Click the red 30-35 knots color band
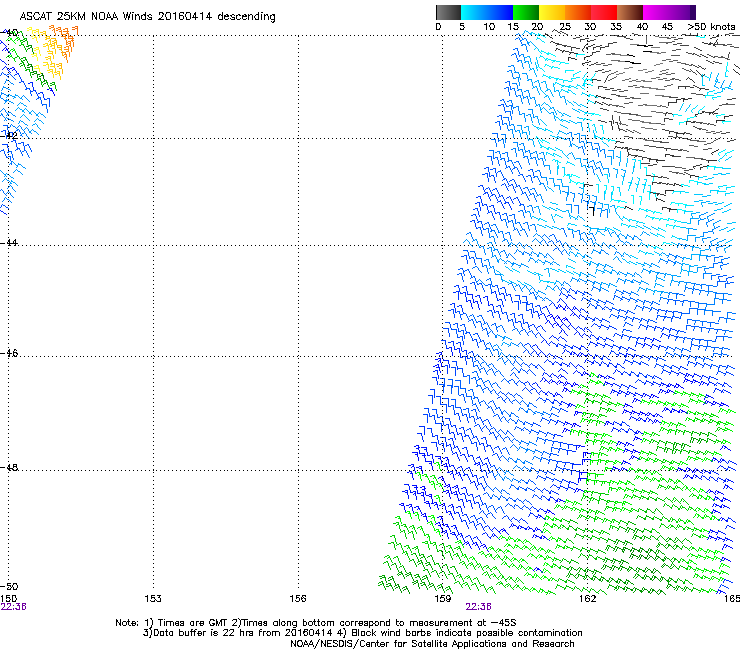The height and width of the screenshot is (650, 740). pos(604,13)
